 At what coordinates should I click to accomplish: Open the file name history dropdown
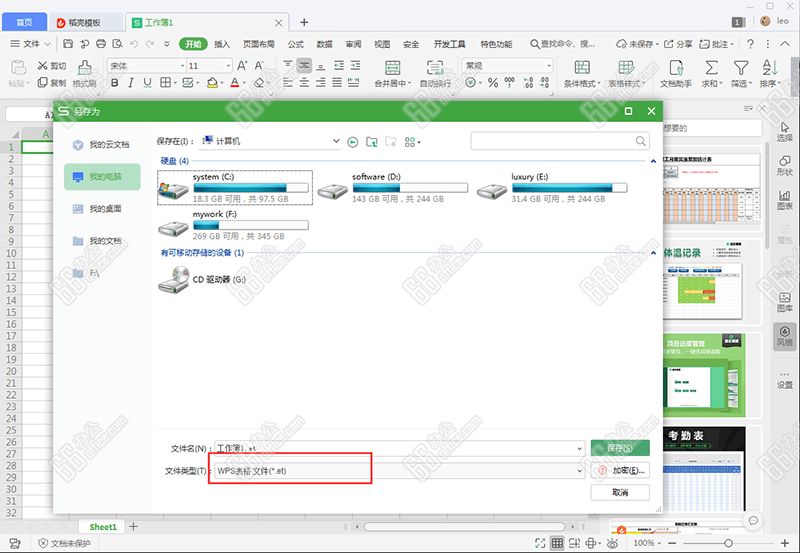(x=580, y=448)
